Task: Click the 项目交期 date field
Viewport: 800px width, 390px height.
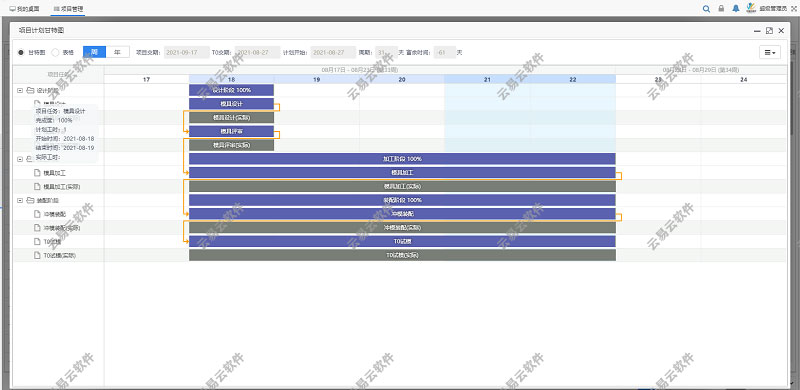Action: [x=187, y=52]
